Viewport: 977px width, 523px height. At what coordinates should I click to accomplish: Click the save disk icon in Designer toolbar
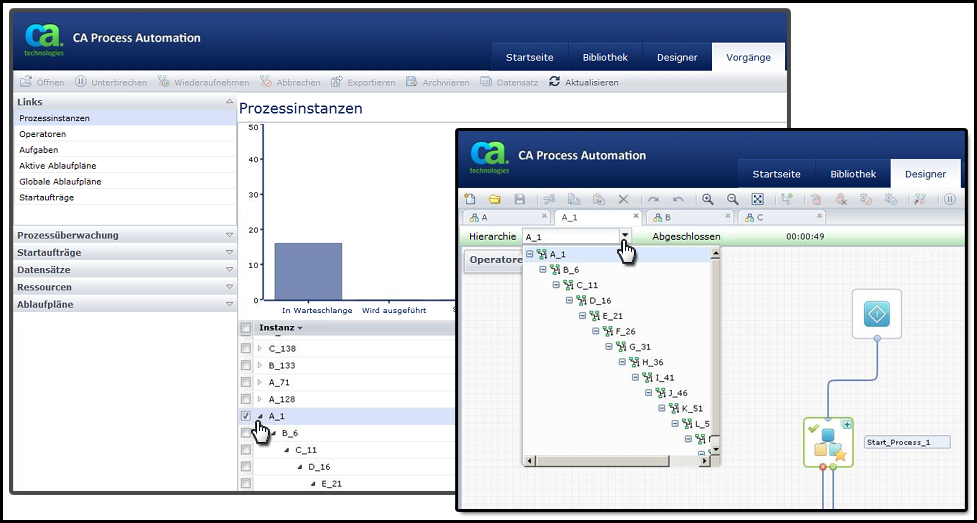point(519,199)
